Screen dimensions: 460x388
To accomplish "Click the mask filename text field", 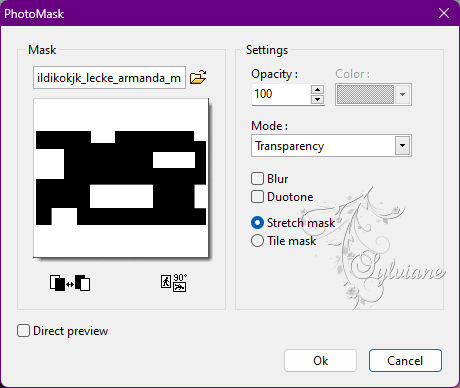I will pyautogui.click(x=109, y=78).
